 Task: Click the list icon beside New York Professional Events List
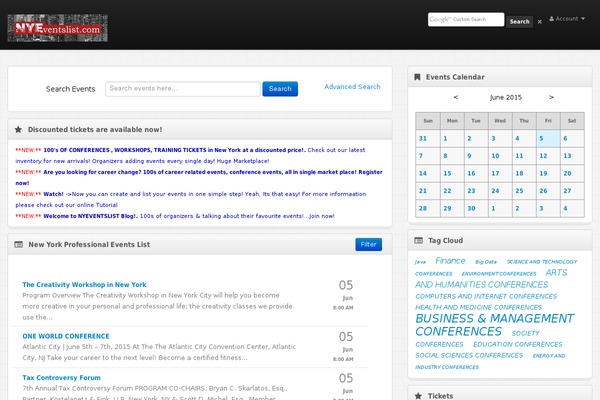18,244
